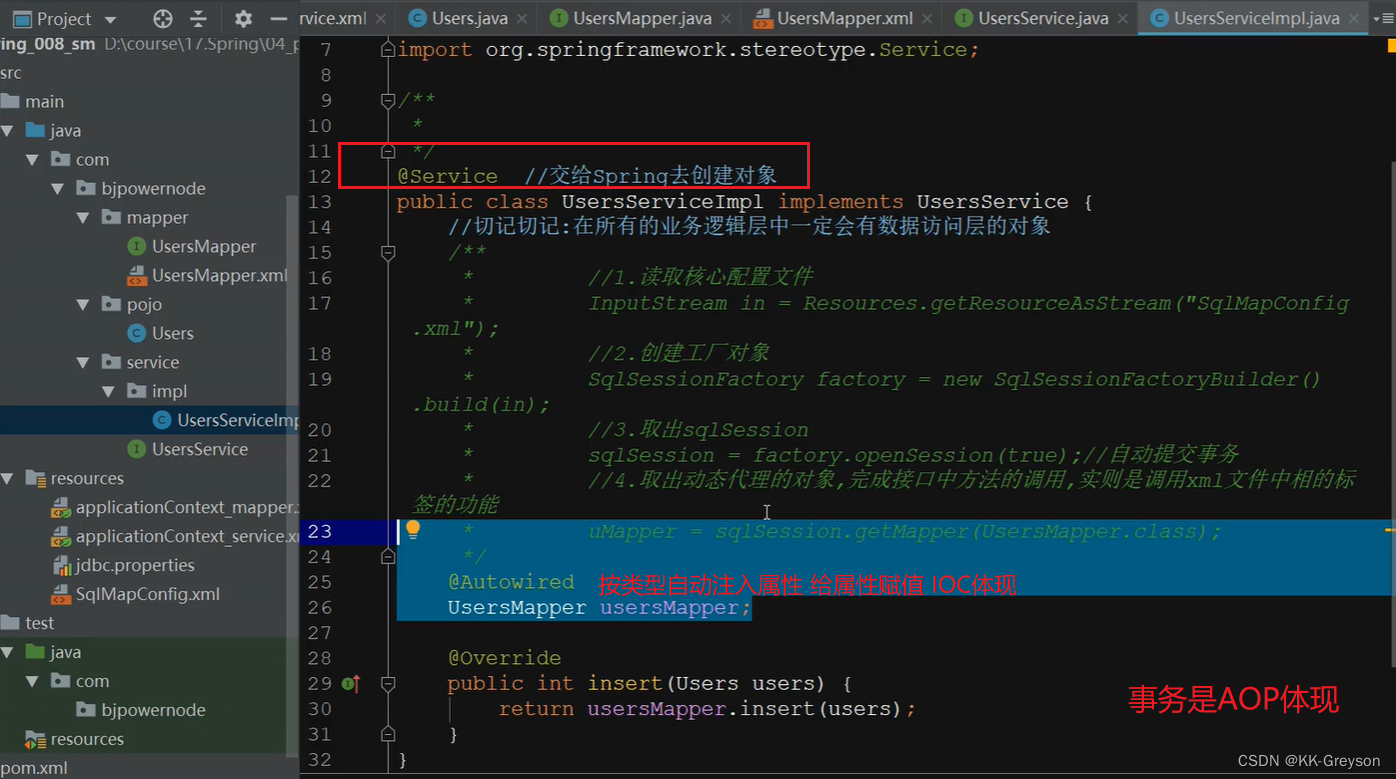The image size is (1396, 779).
Task: Open Project panel settings gear
Action: 243,19
